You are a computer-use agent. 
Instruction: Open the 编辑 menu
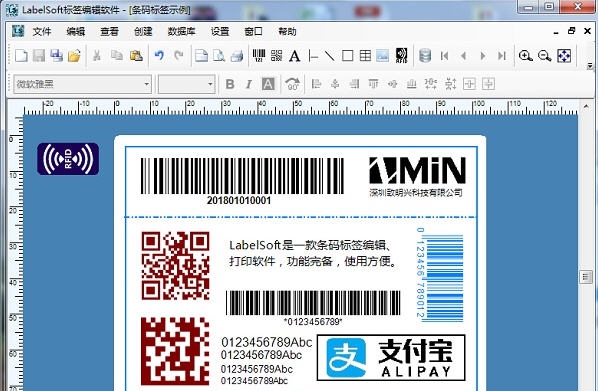(x=76, y=32)
